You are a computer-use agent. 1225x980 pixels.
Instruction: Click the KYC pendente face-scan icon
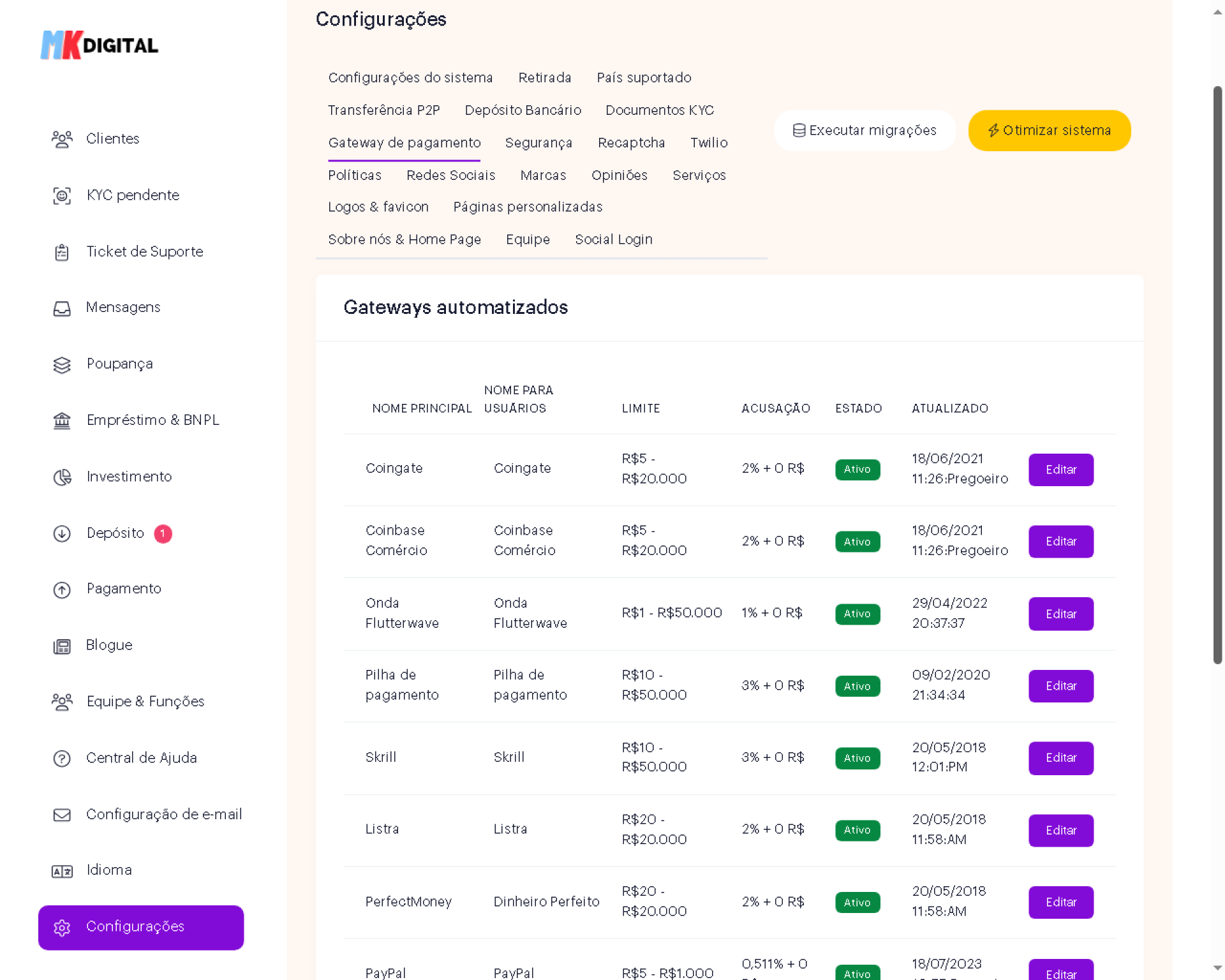[x=62, y=196]
